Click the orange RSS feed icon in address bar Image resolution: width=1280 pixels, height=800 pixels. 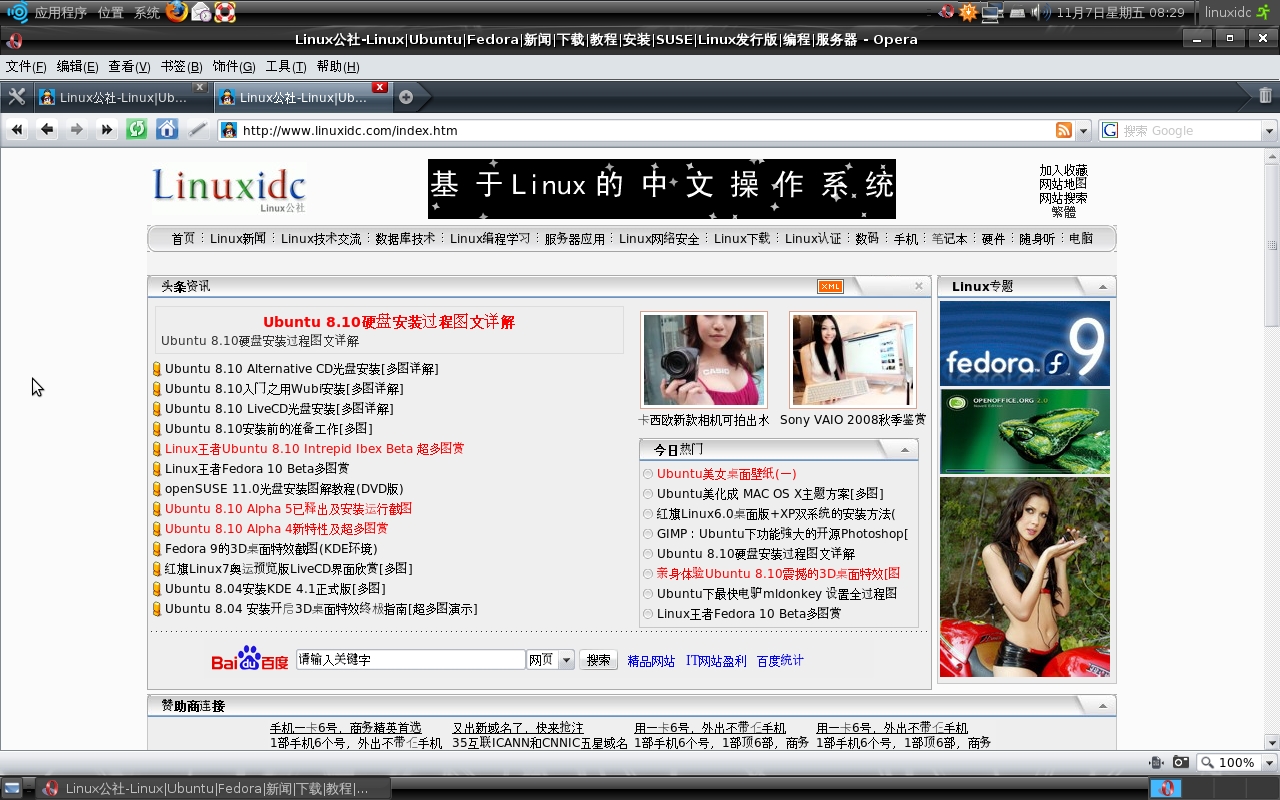coord(1064,130)
